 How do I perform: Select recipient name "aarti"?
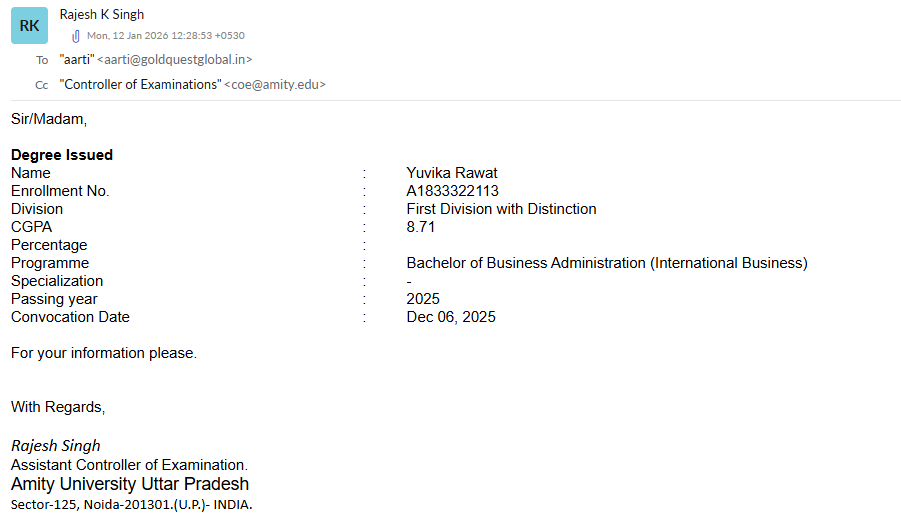coord(76,60)
